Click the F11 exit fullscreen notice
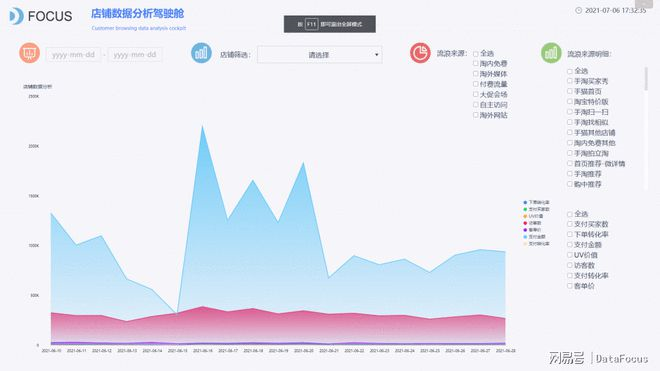This screenshot has height=371, width=660. [x=330, y=24]
